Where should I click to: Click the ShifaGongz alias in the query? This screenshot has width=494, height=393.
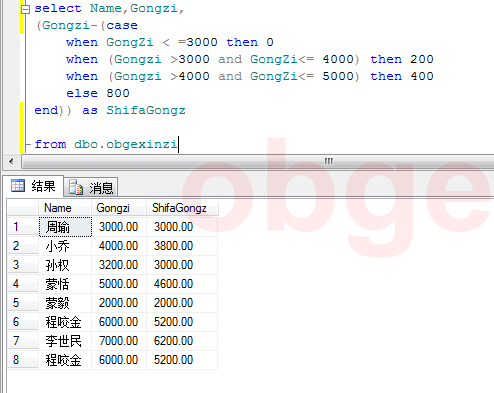click(146, 110)
